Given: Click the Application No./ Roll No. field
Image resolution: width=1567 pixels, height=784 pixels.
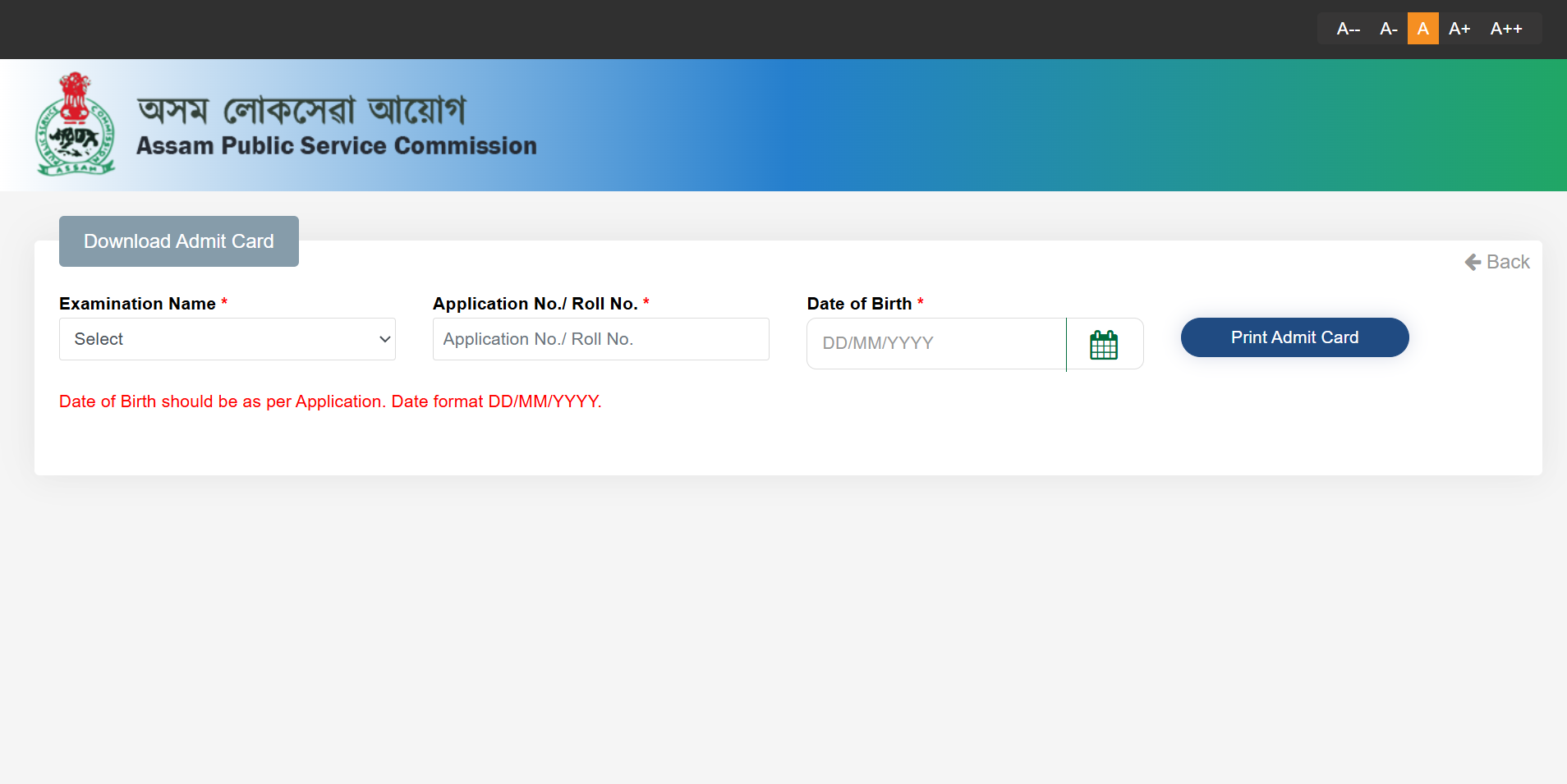Looking at the screenshot, I should [600, 338].
